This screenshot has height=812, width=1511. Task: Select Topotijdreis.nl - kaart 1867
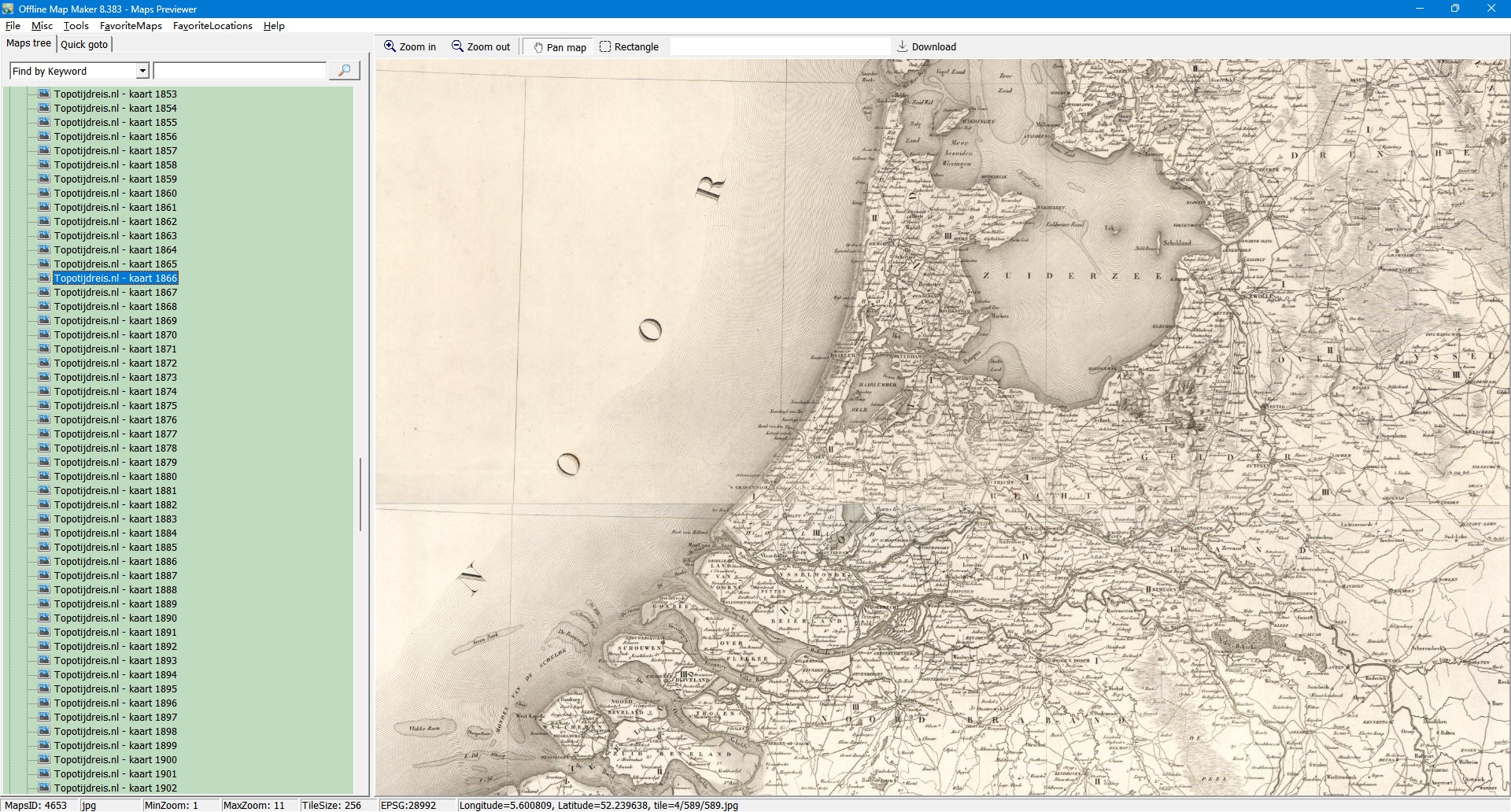tap(115, 292)
